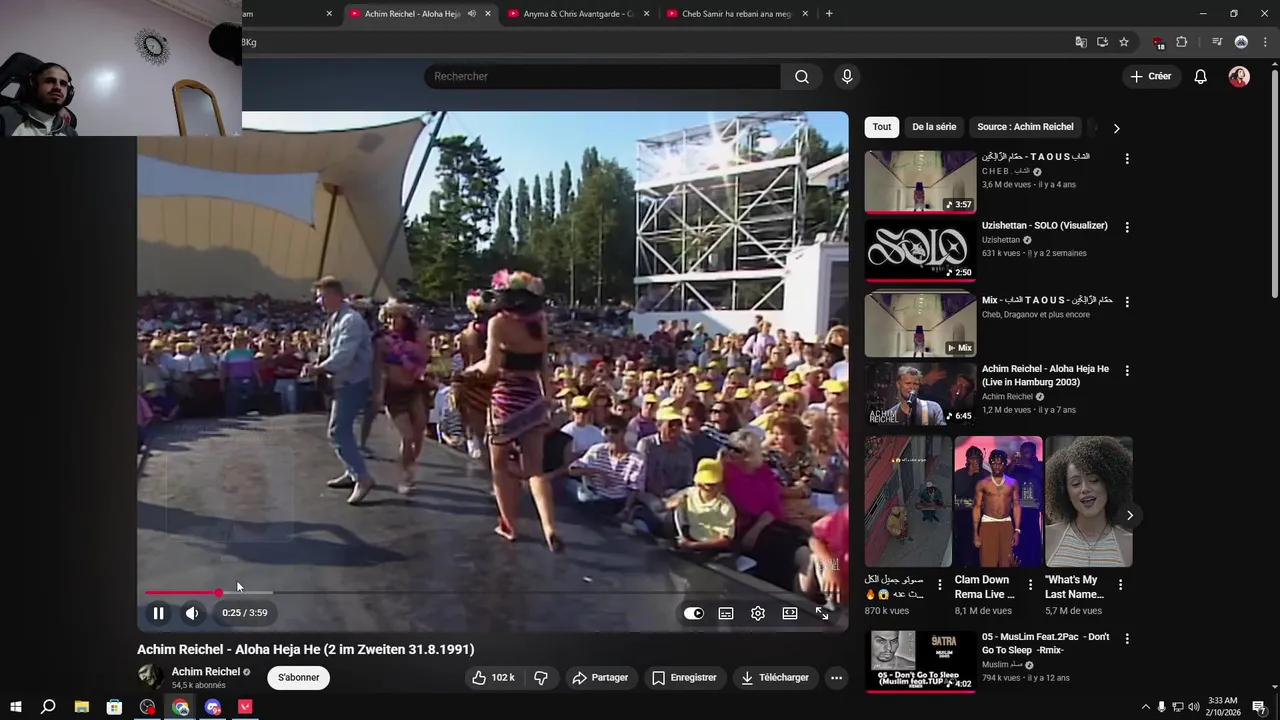Image resolution: width=1280 pixels, height=720 pixels.
Task: Open Achim Reichel channel avatar
Action: pyautogui.click(x=150, y=677)
